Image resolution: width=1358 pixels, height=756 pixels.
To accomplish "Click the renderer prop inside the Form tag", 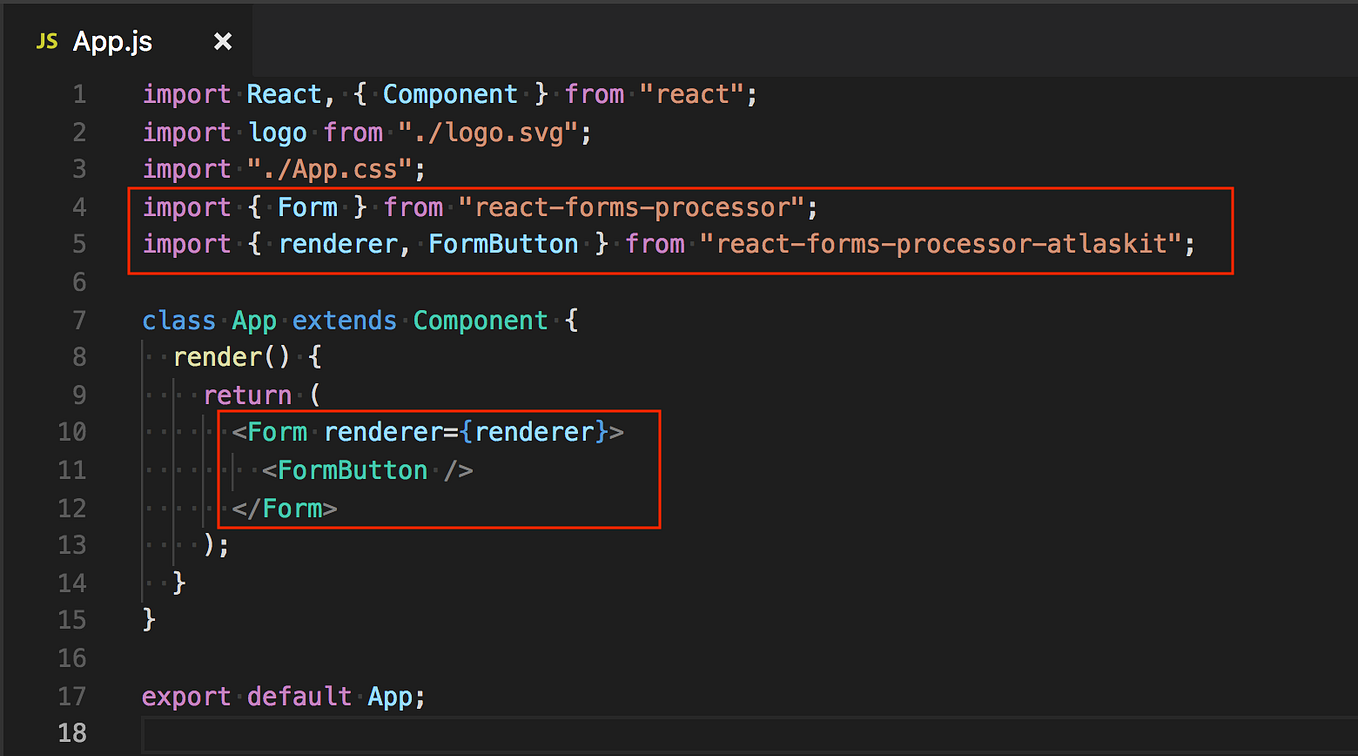I will click(384, 431).
